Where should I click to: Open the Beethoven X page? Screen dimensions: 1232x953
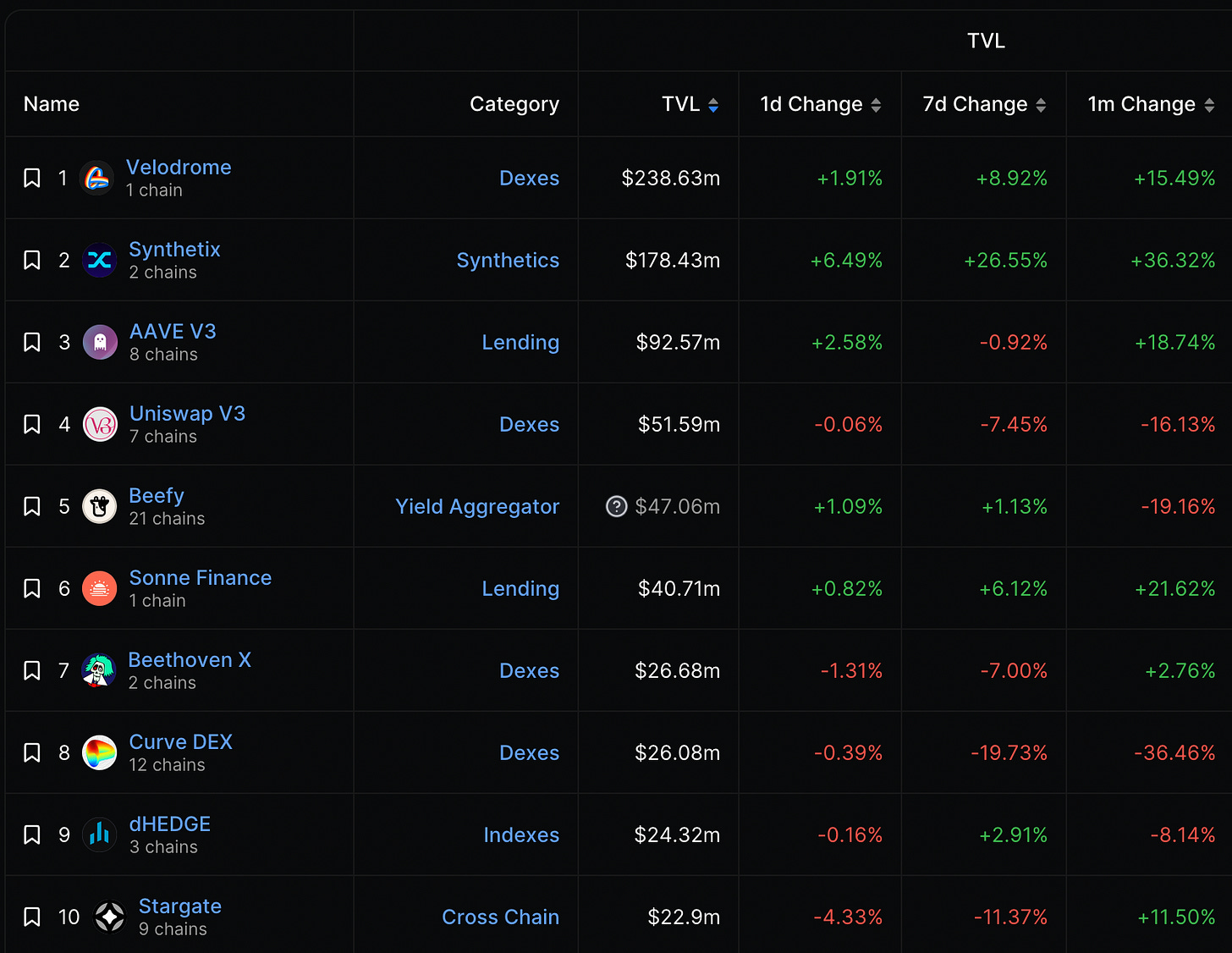click(190, 659)
